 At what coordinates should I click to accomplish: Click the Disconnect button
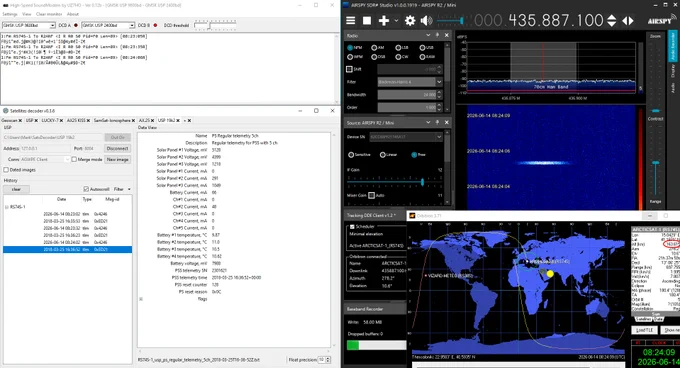118,148
